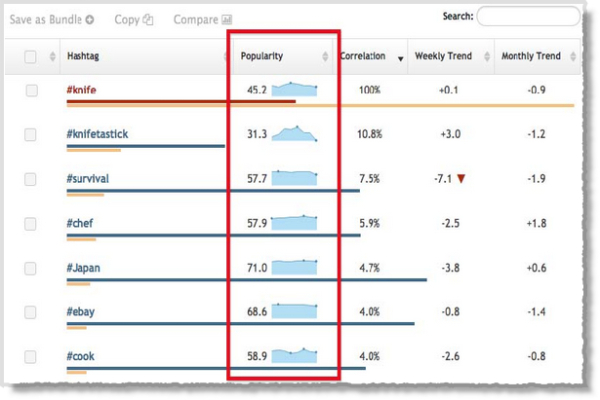Image resolution: width=600 pixels, height=400 pixels.
Task: Open the #knifetastick hashtag link
Action: pos(98,134)
